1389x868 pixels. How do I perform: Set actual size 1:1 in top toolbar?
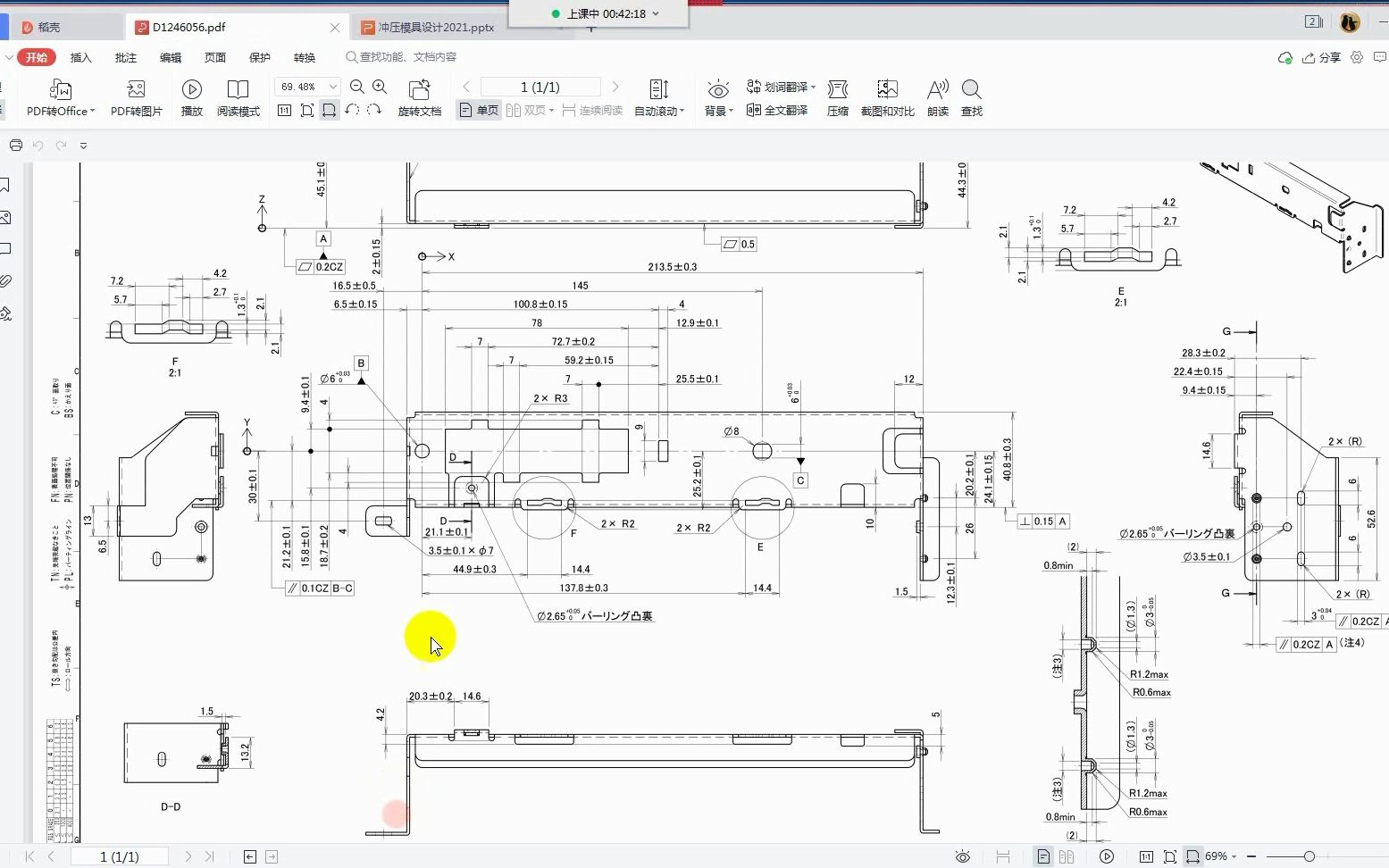284,110
